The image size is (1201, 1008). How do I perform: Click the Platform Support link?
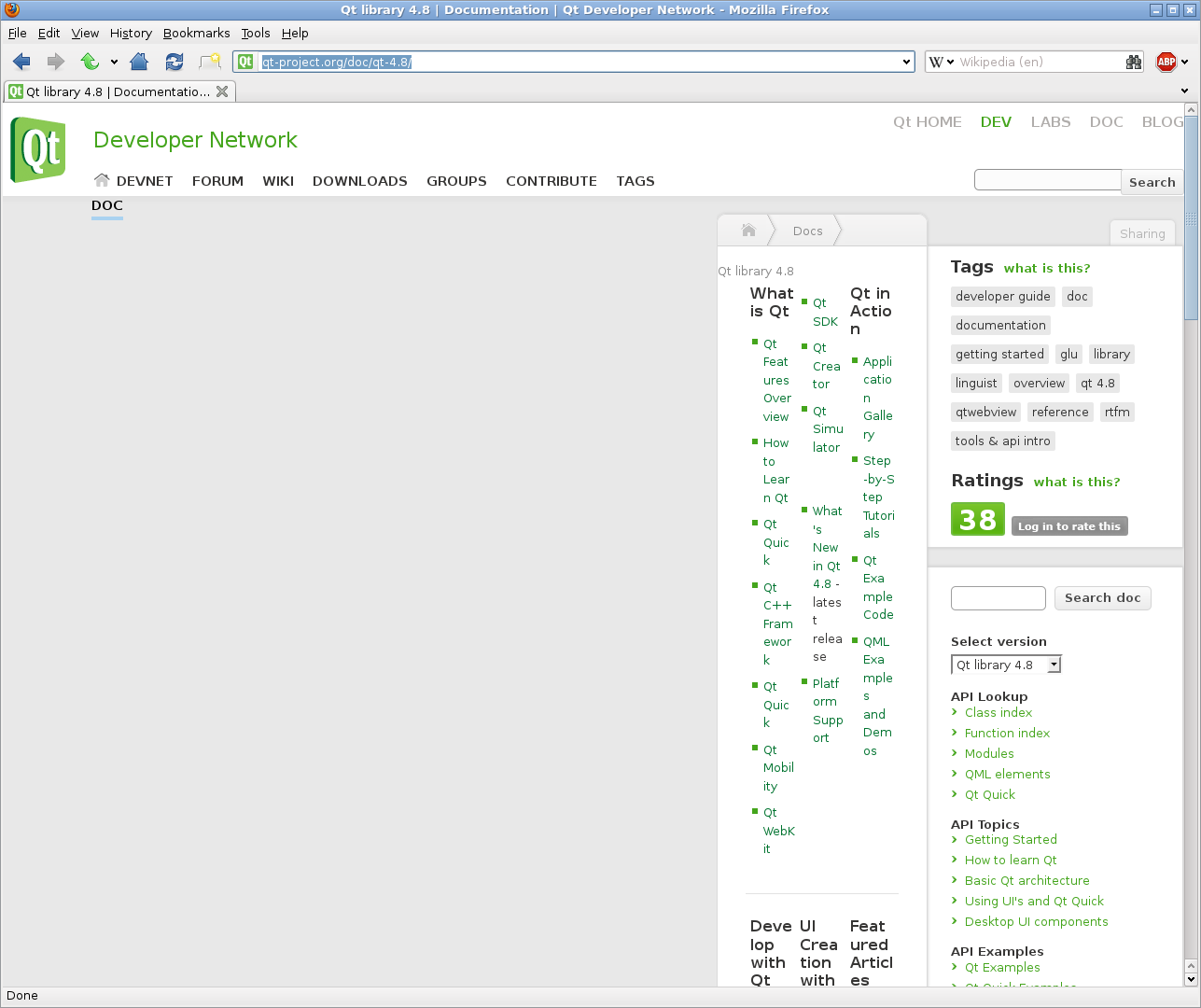point(828,710)
